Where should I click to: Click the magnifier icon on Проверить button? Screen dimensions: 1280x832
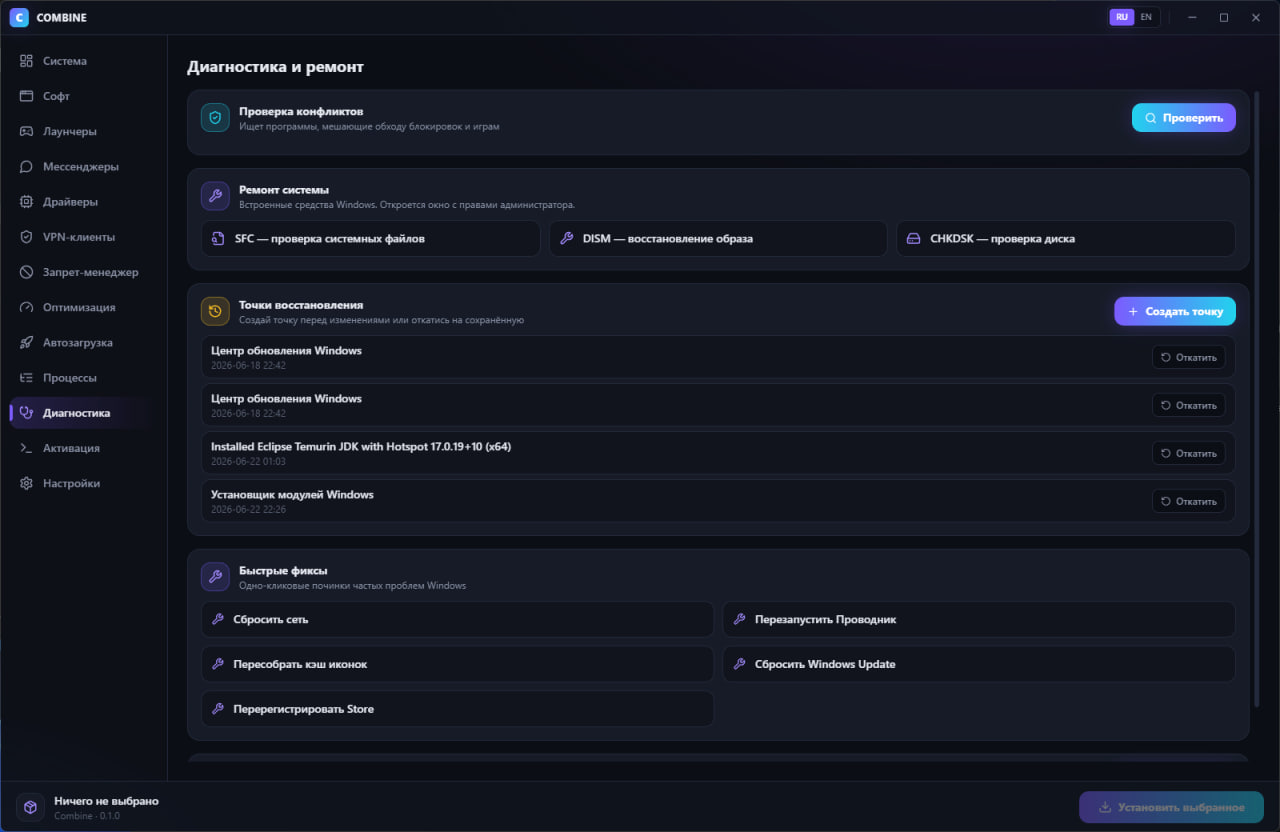pos(1151,118)
